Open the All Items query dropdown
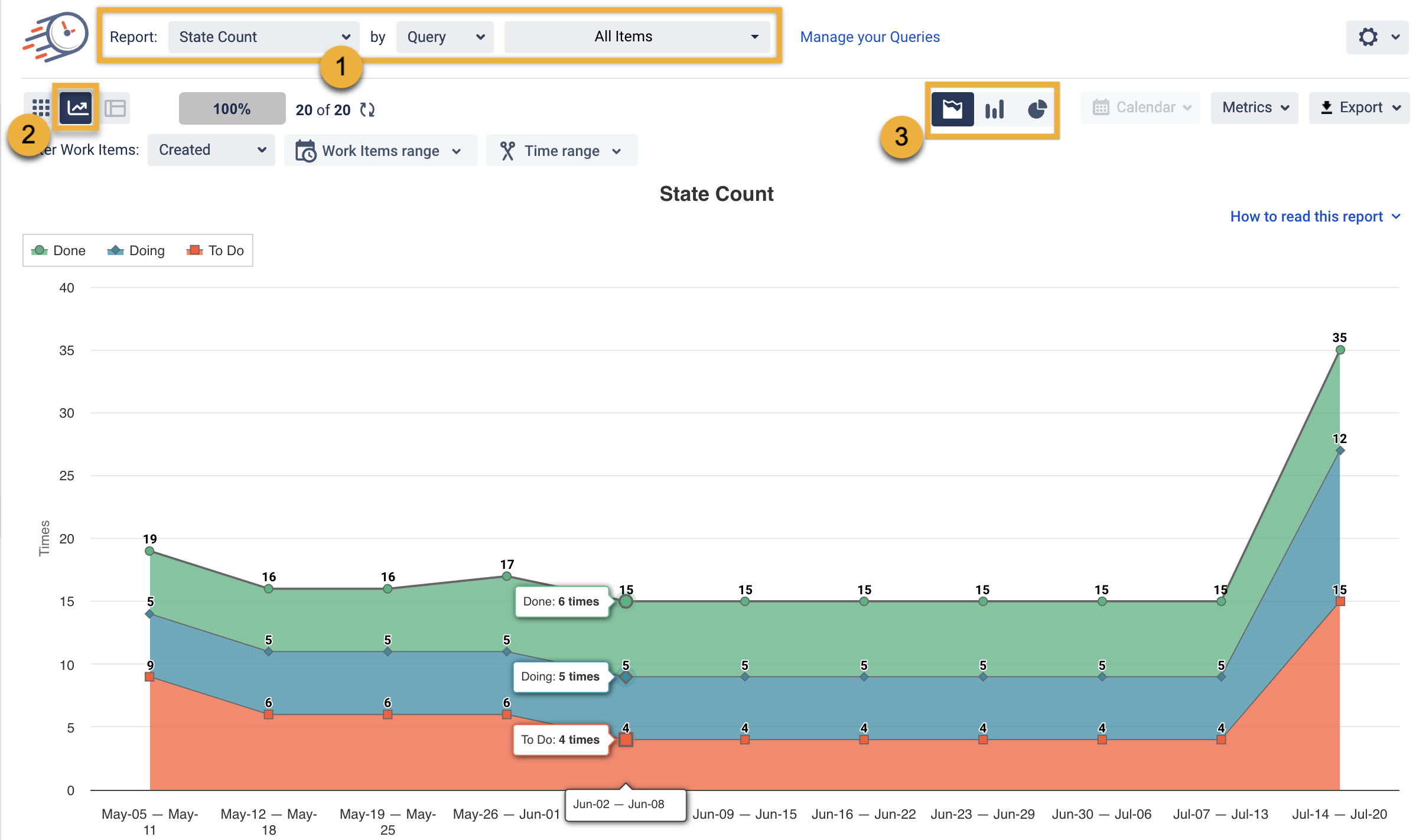This screenshot has height=840, width=1426. pos(637,37)
